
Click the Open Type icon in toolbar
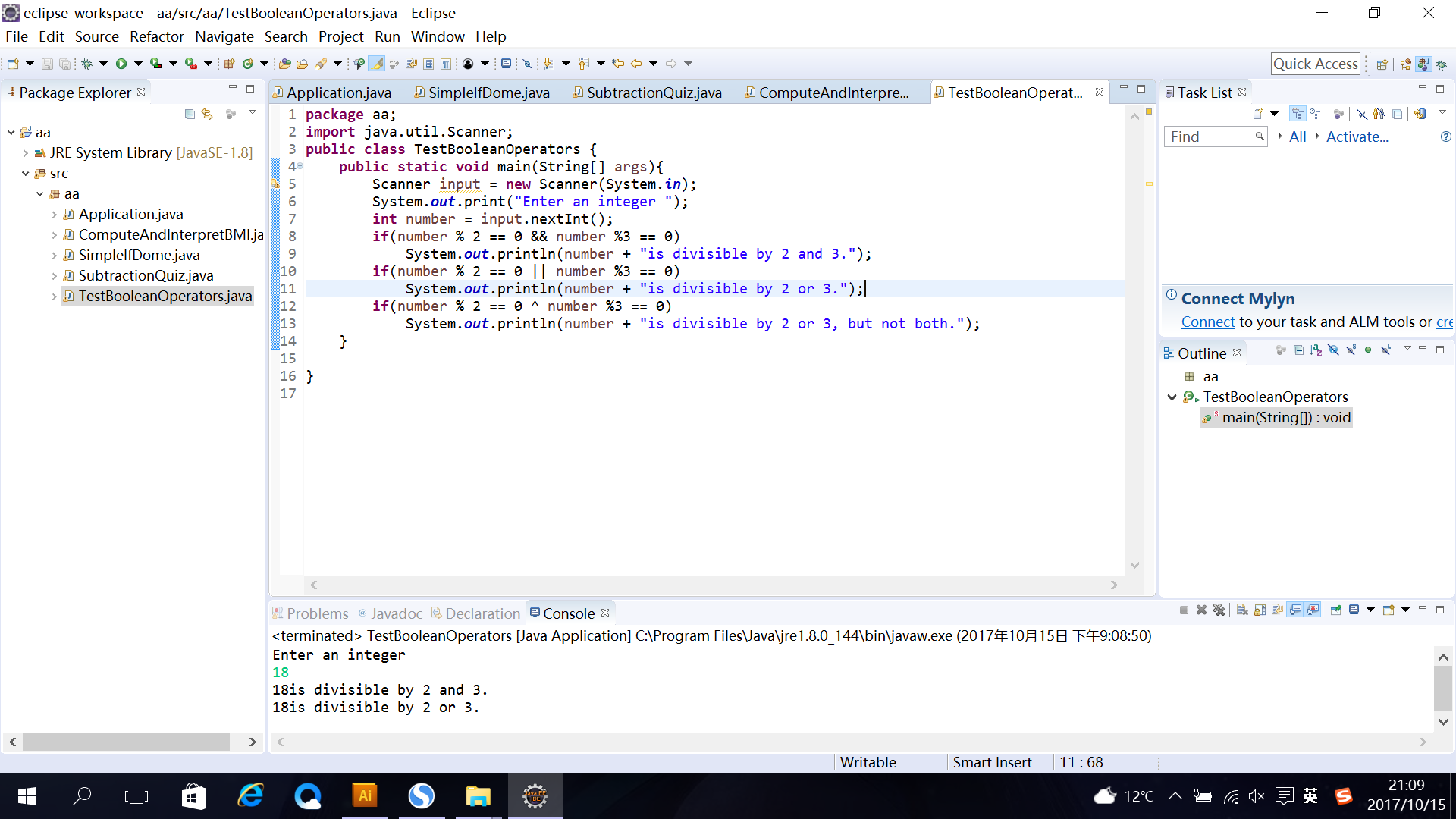[284, 64]
